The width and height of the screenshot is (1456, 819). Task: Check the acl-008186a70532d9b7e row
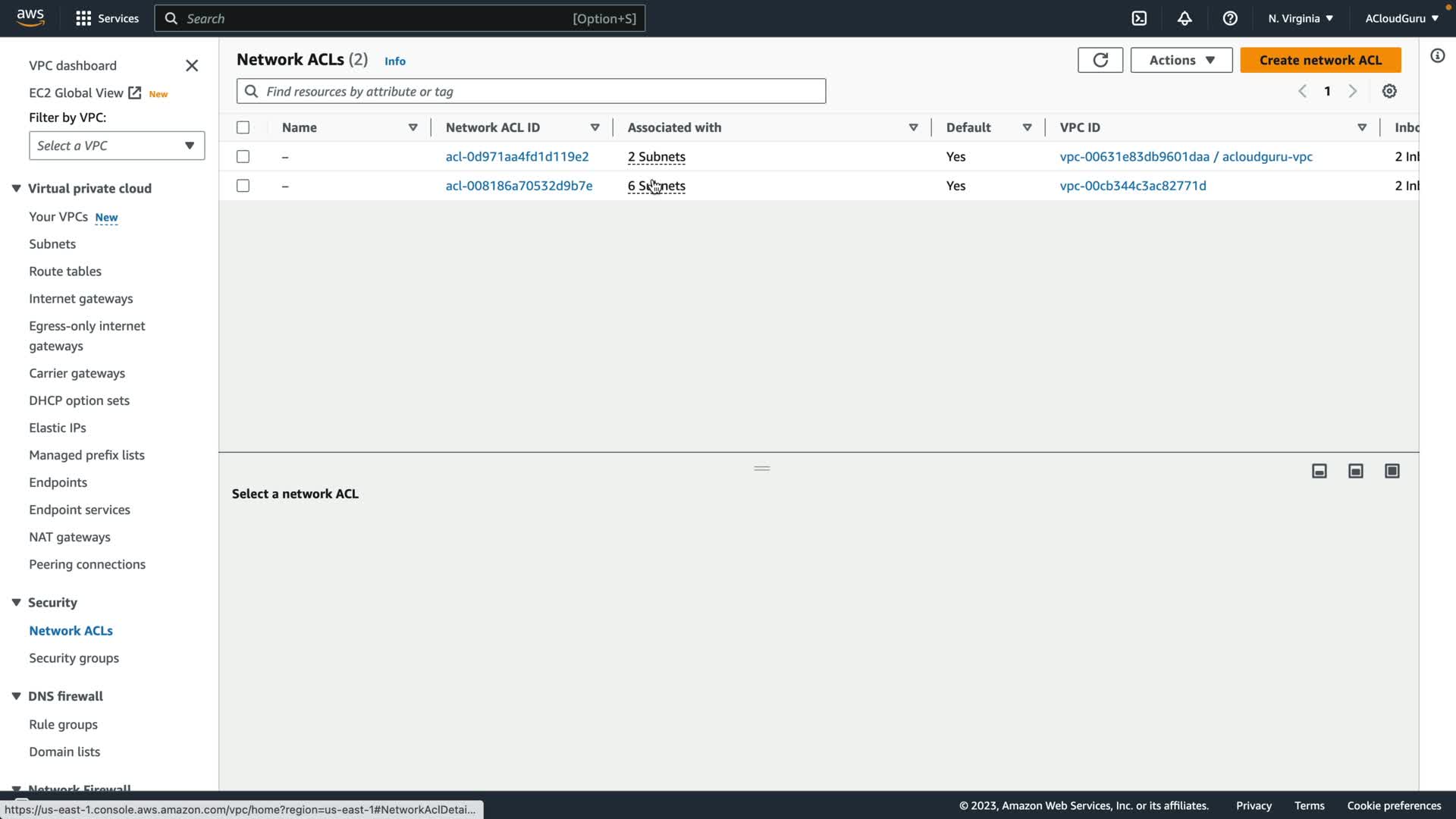[x=243, y=186]
